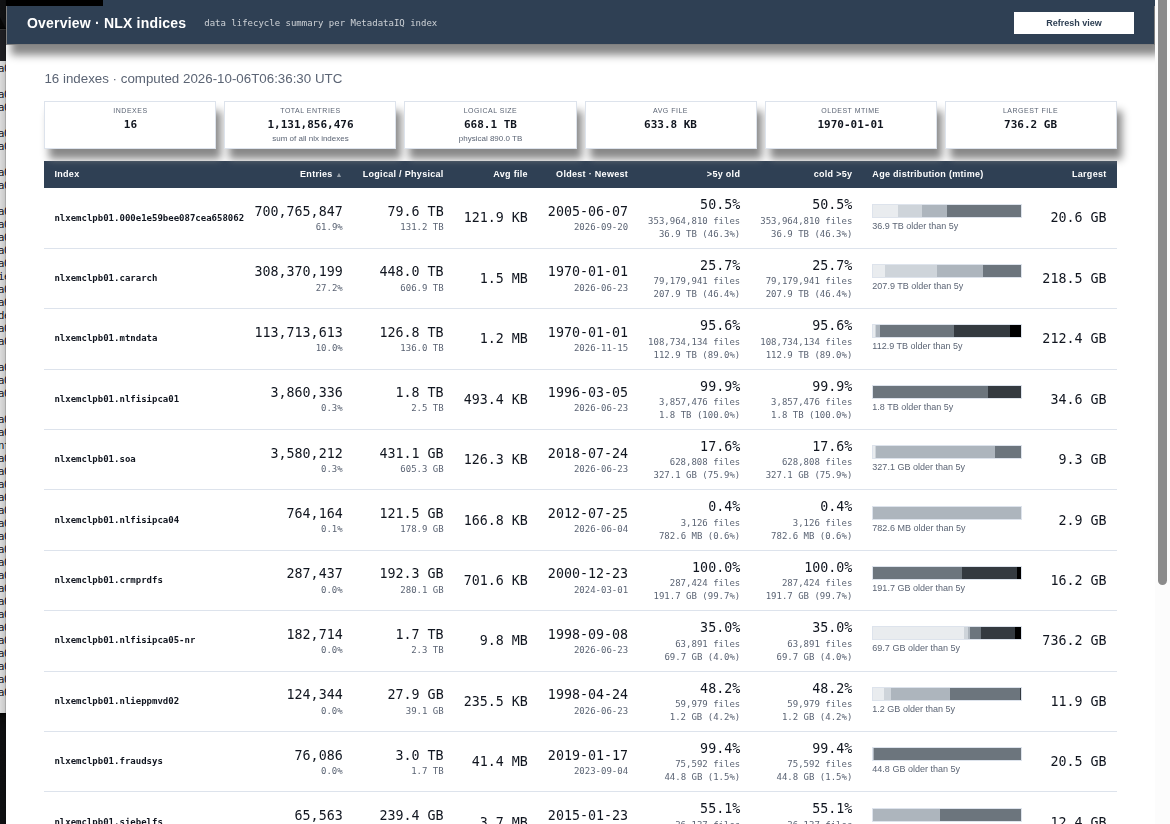Click the age distribution bar for soa

tap(946, 452)
